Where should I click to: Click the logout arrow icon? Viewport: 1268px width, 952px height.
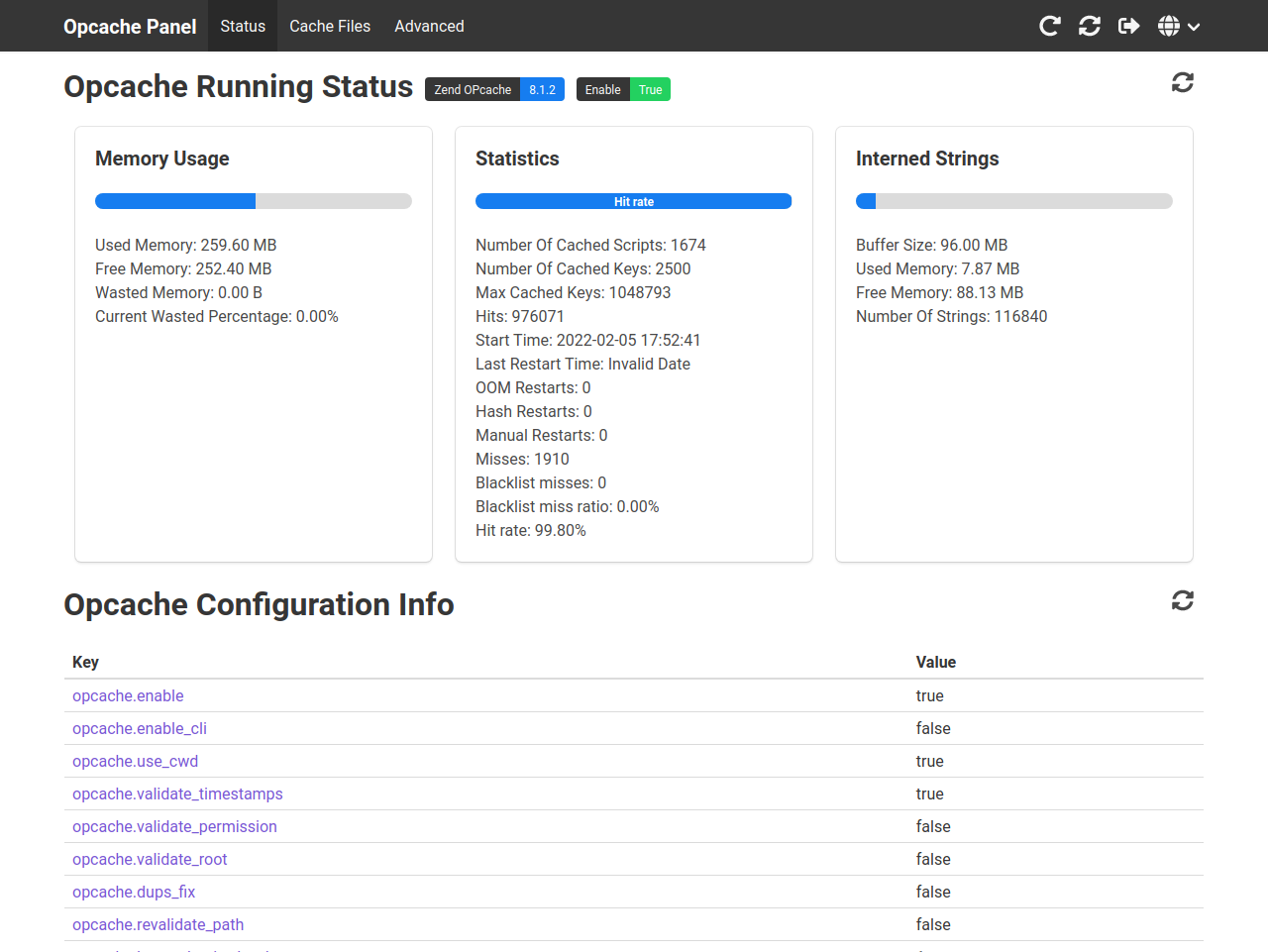pyautogui.click(x=1128, y=26)
